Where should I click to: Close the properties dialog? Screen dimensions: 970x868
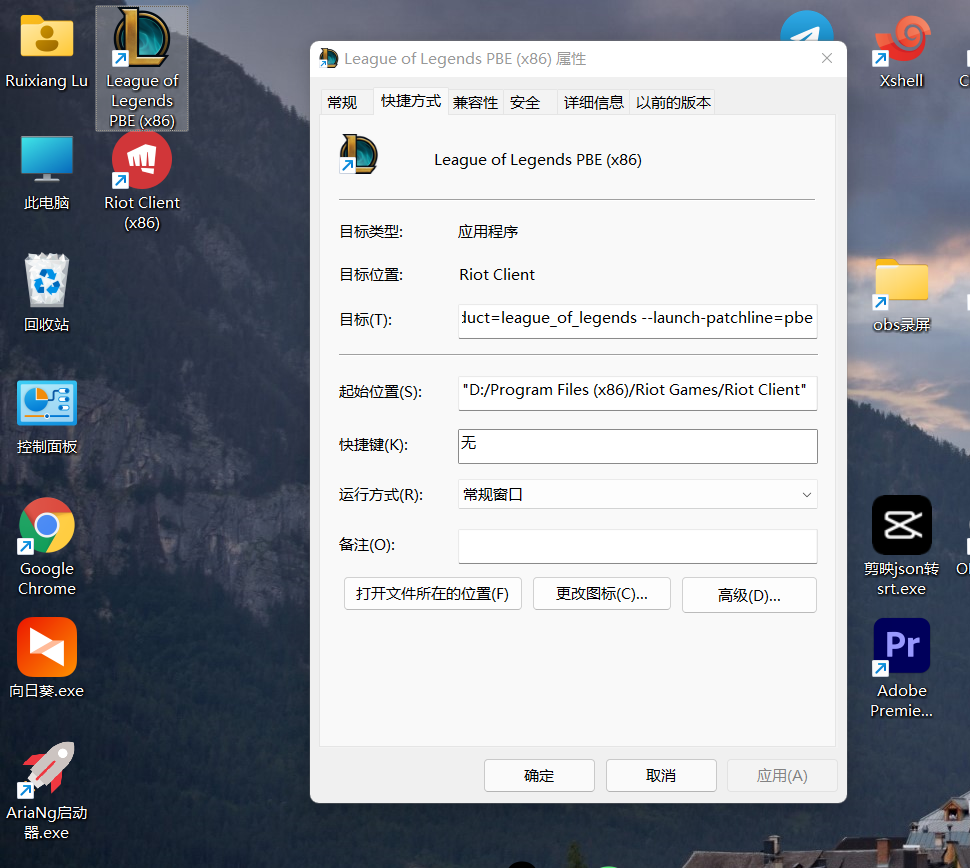tap(826, 58)
